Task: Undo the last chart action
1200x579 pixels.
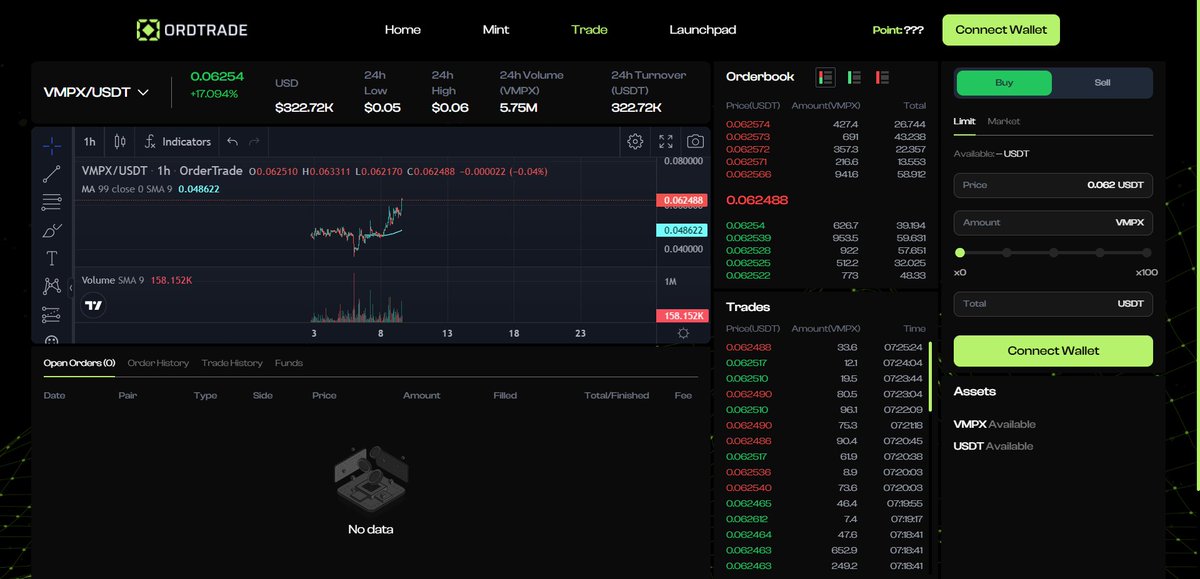Action: coord(233,142)
